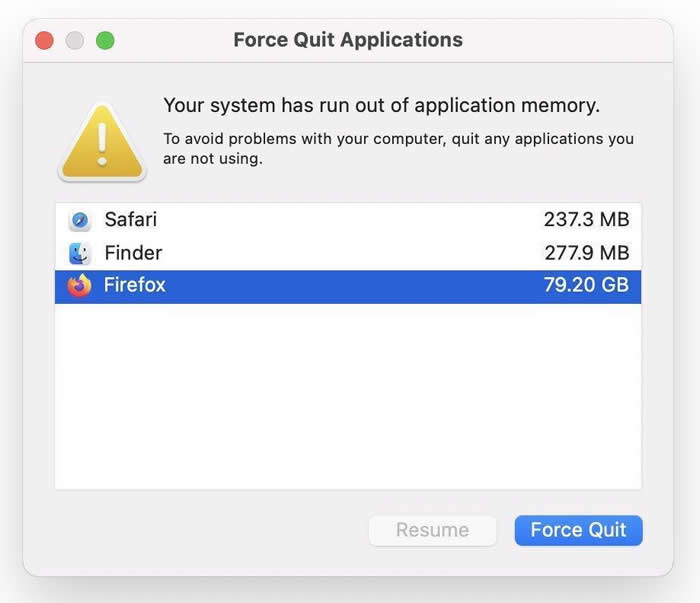Click the Force Quit Applications title text

[348, 41]
